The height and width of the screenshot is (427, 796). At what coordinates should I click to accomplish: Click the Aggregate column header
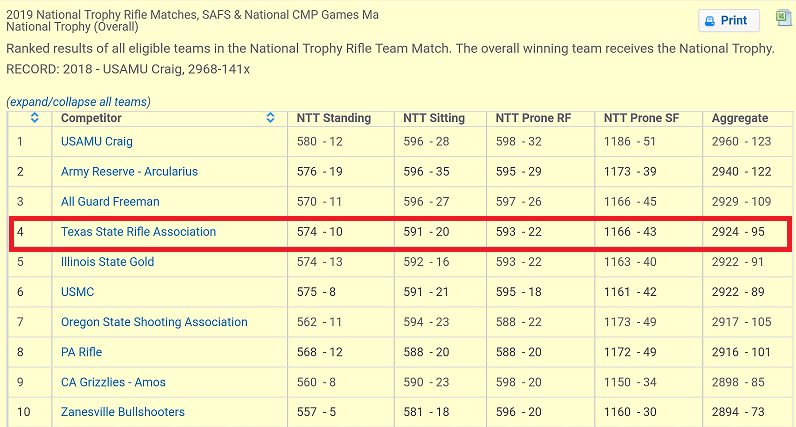pos(740,118)
